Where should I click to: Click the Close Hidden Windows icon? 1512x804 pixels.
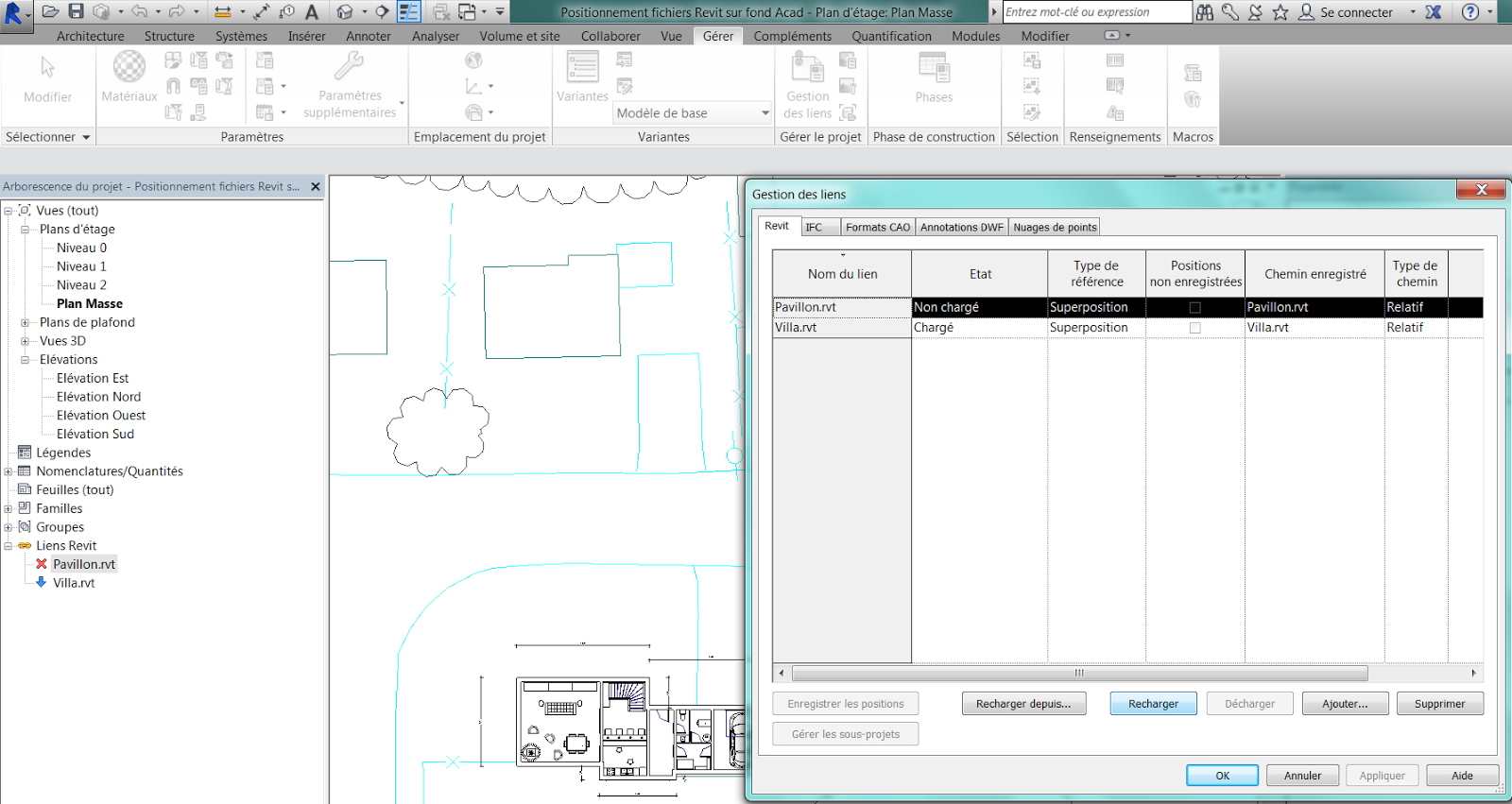click(x=441, y=12)
